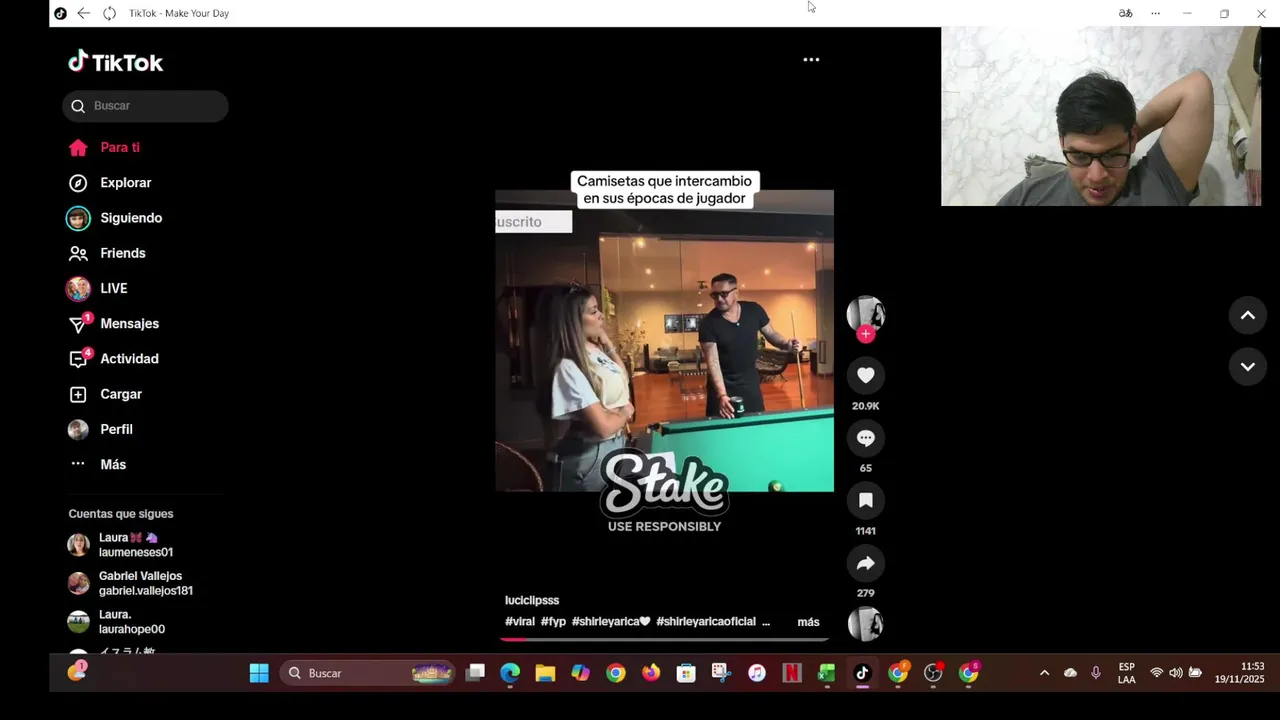Image resolution: width=1280 pixels, height=720 pixels.
Task: Click the microphone tray icon
Action: tap(1096, 673)
